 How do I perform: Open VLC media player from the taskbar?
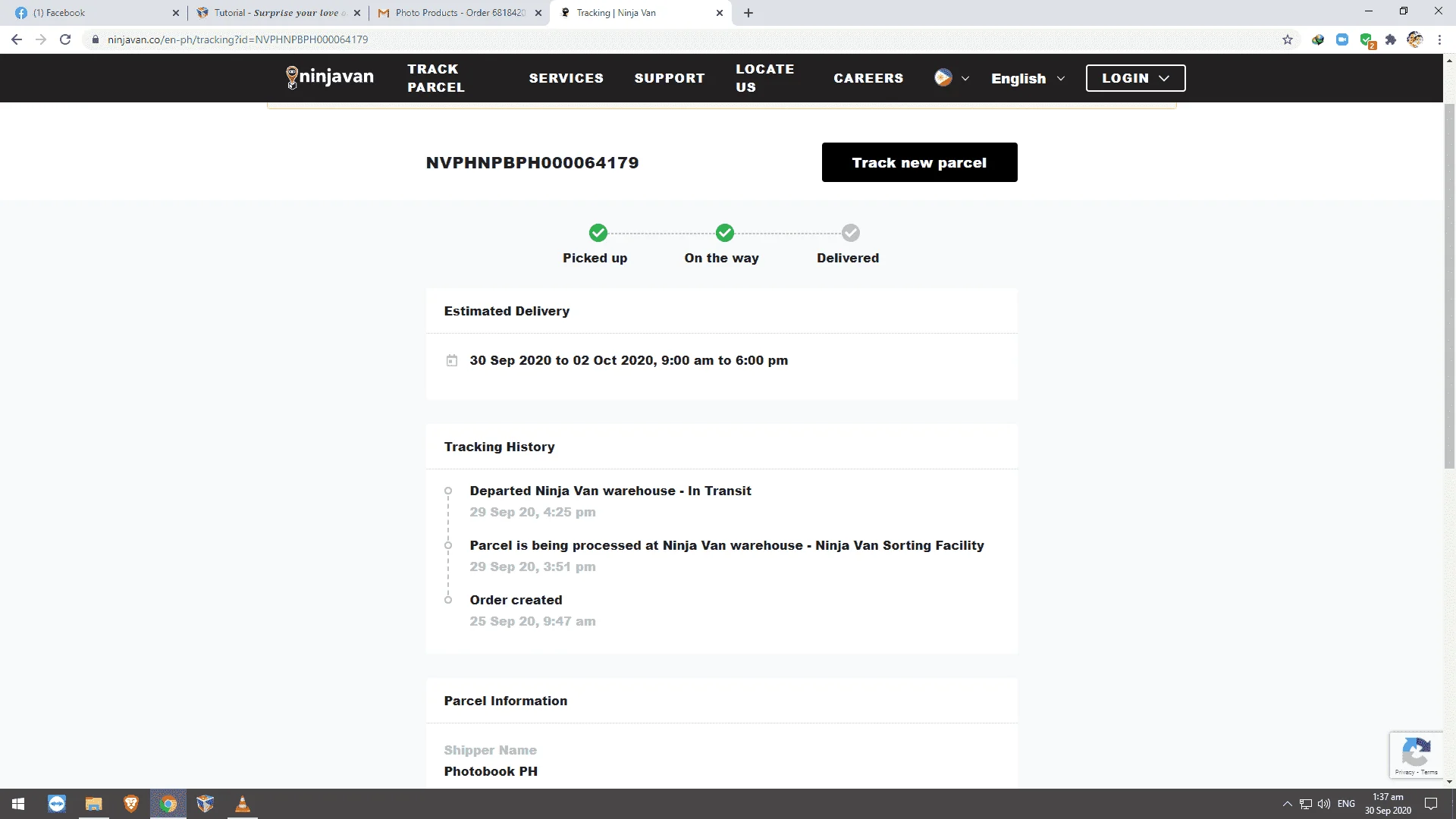tap(243, 804)
